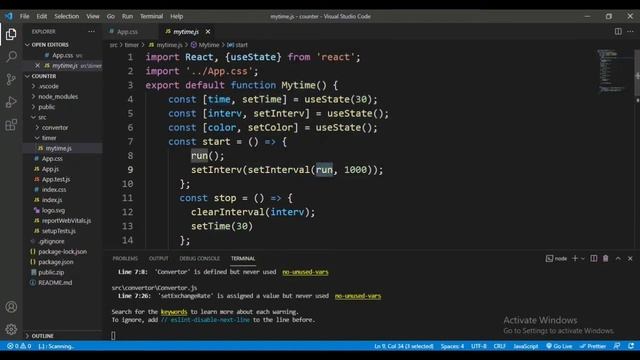Close the terminal panel
The image size is (640, 360).
pyautogui.click(x=630, y=258)
